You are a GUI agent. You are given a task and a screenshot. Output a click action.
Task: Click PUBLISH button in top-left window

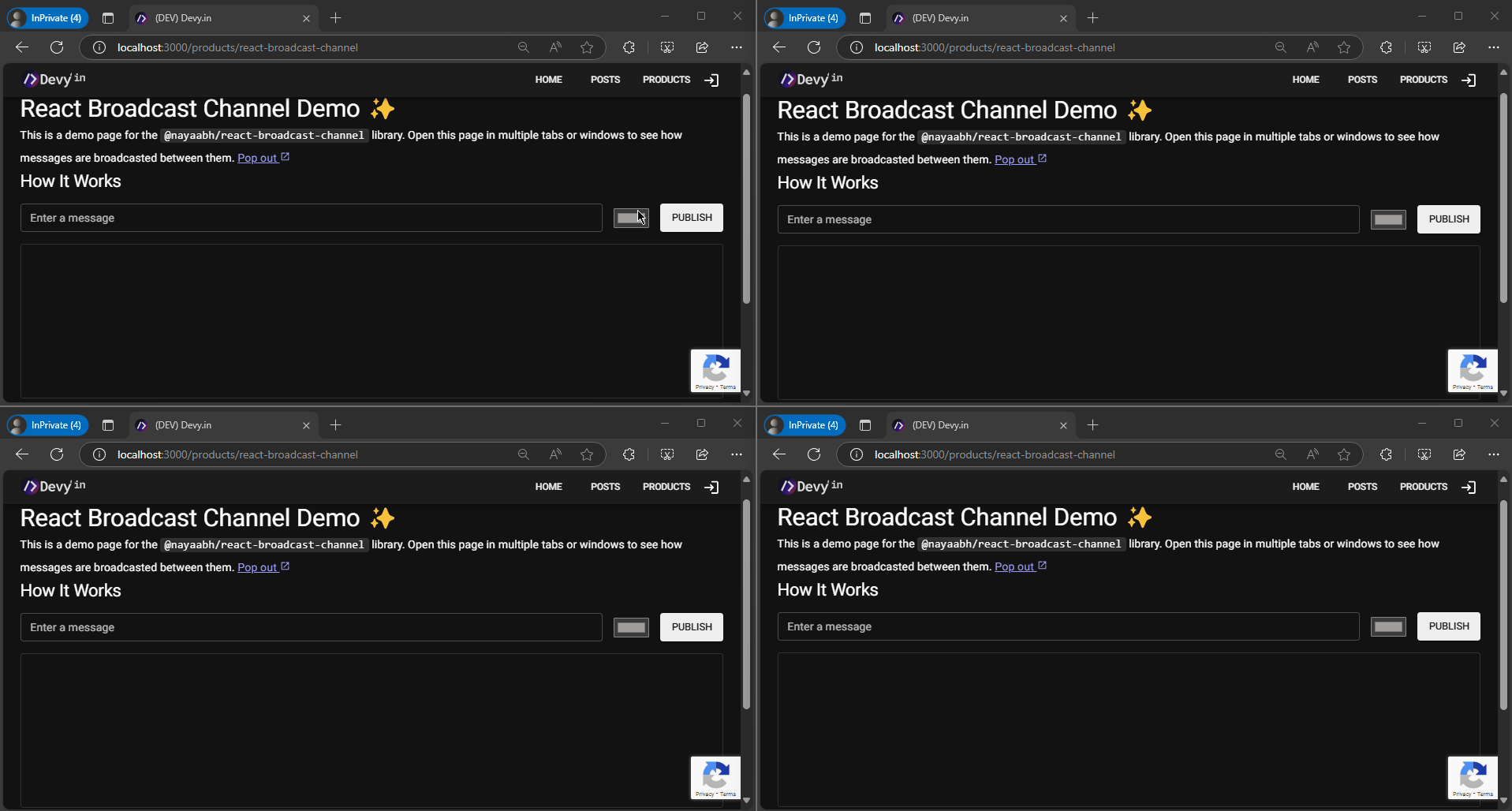coord(692,218)
